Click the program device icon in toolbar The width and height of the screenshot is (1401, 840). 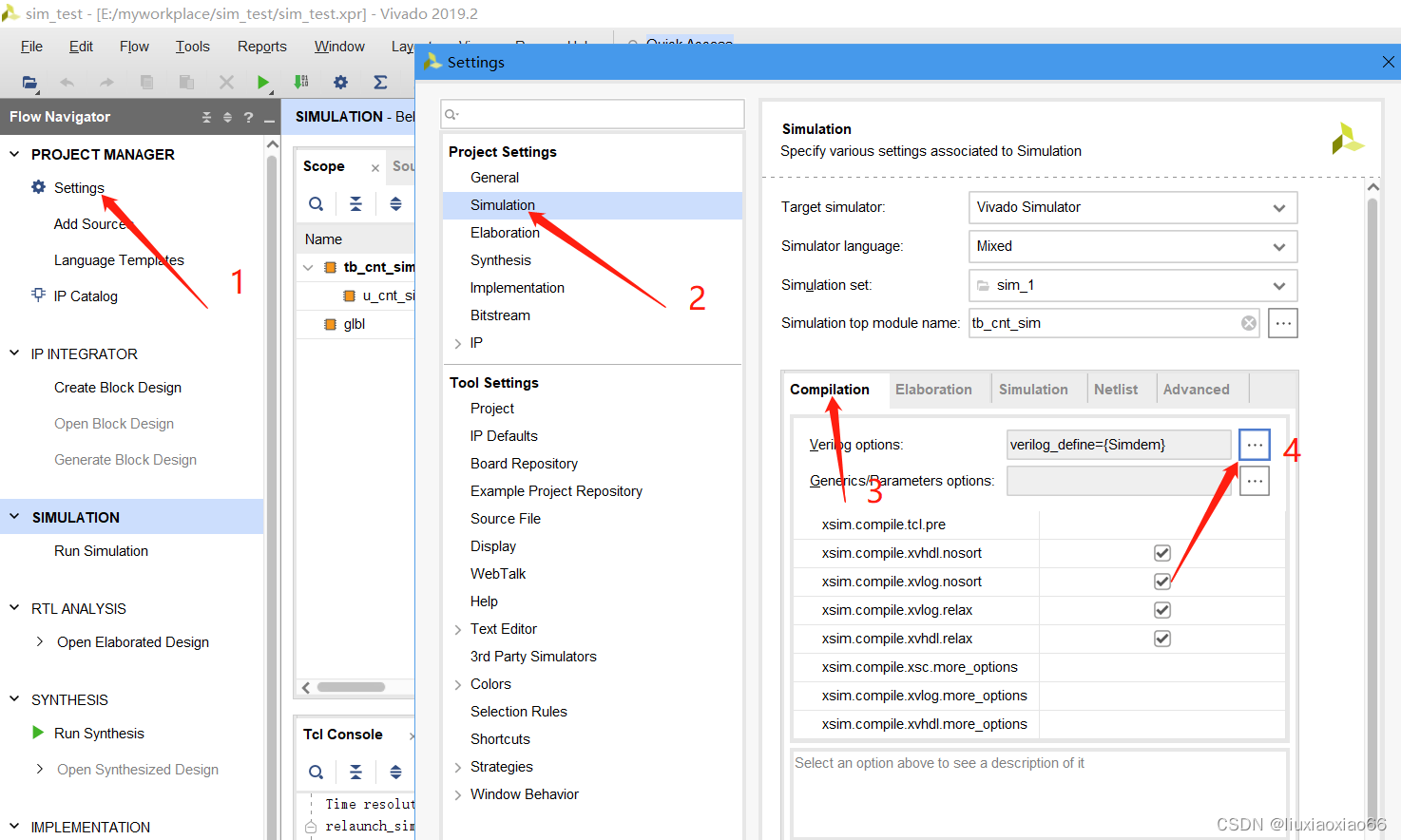[x=301, y=83]
